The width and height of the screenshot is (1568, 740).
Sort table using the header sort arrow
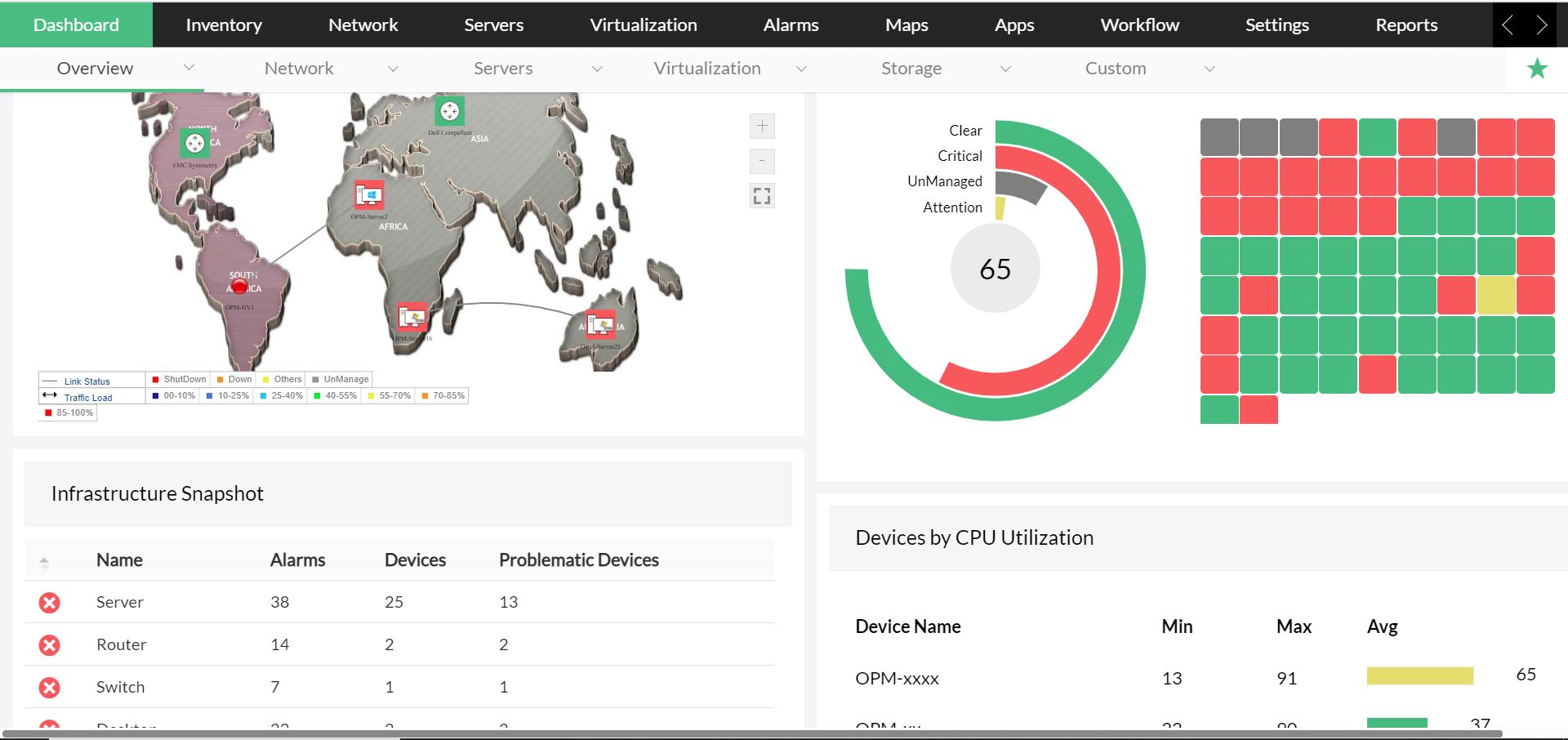coord(44,561)
